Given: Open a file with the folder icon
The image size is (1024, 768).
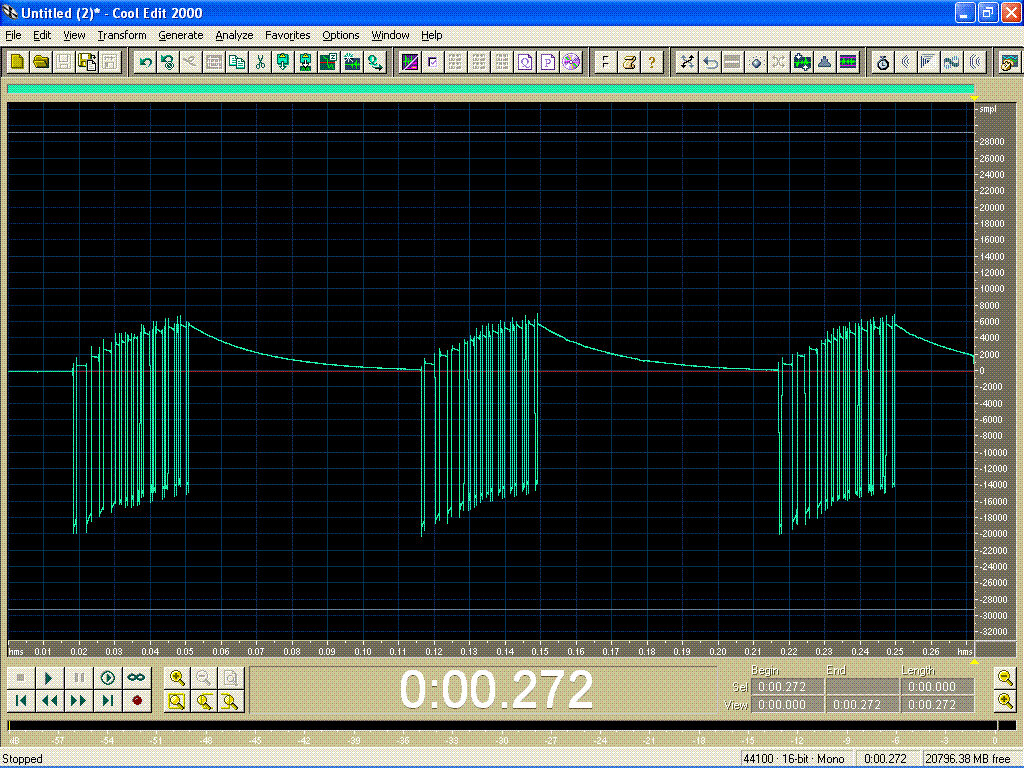Looking at the screenshot, I should (40, 62).
